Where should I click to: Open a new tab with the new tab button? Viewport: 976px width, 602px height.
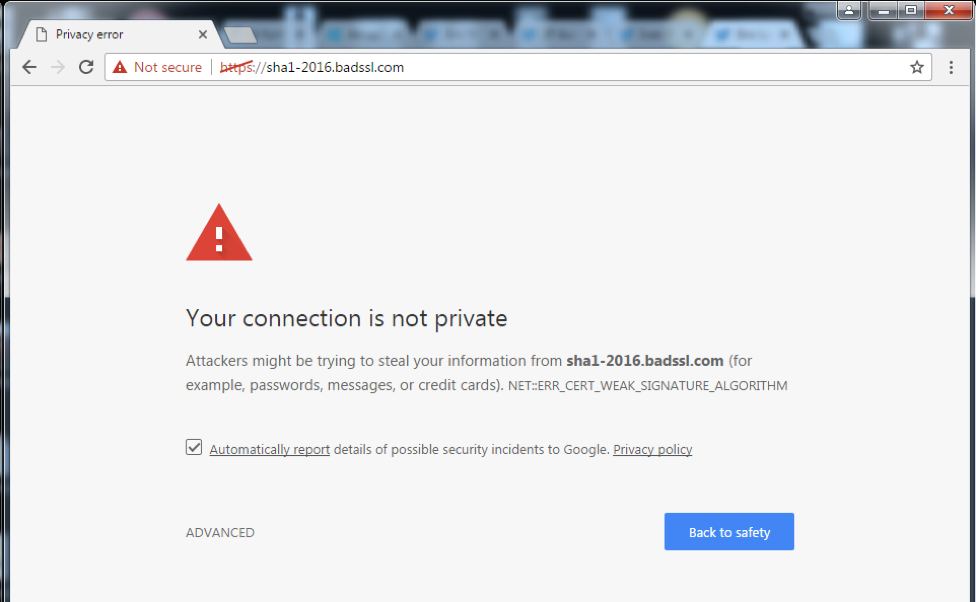[x=240, y=35]
